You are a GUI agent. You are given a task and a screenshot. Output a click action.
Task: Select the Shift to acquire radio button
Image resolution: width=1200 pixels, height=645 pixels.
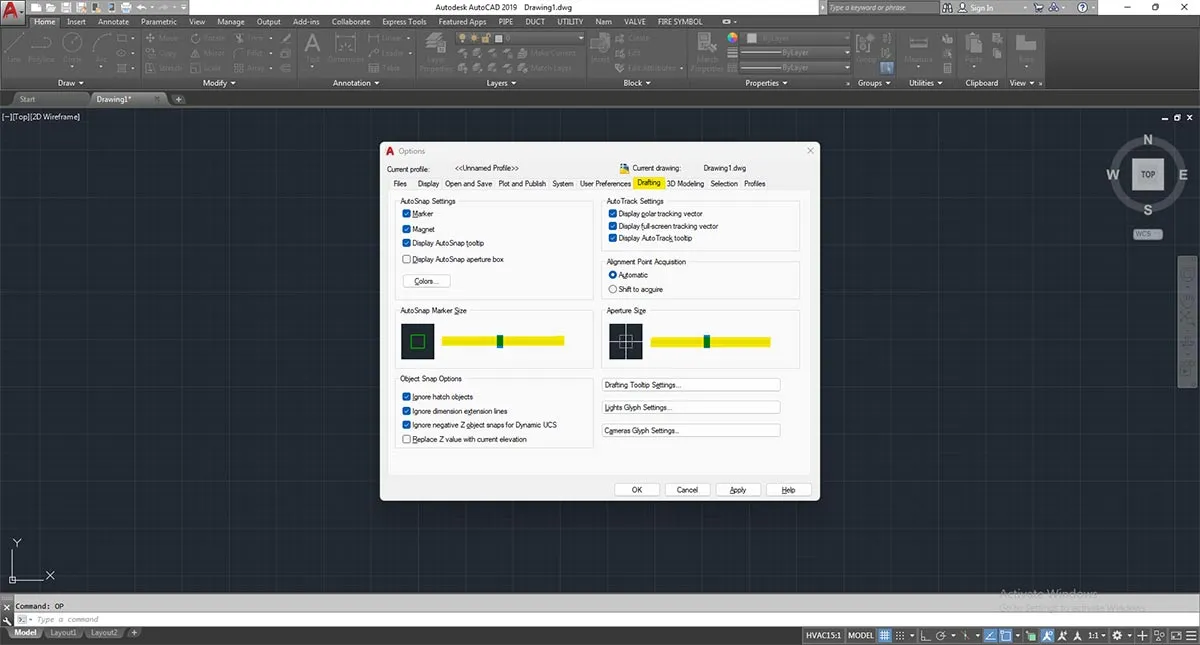point(612,289)
